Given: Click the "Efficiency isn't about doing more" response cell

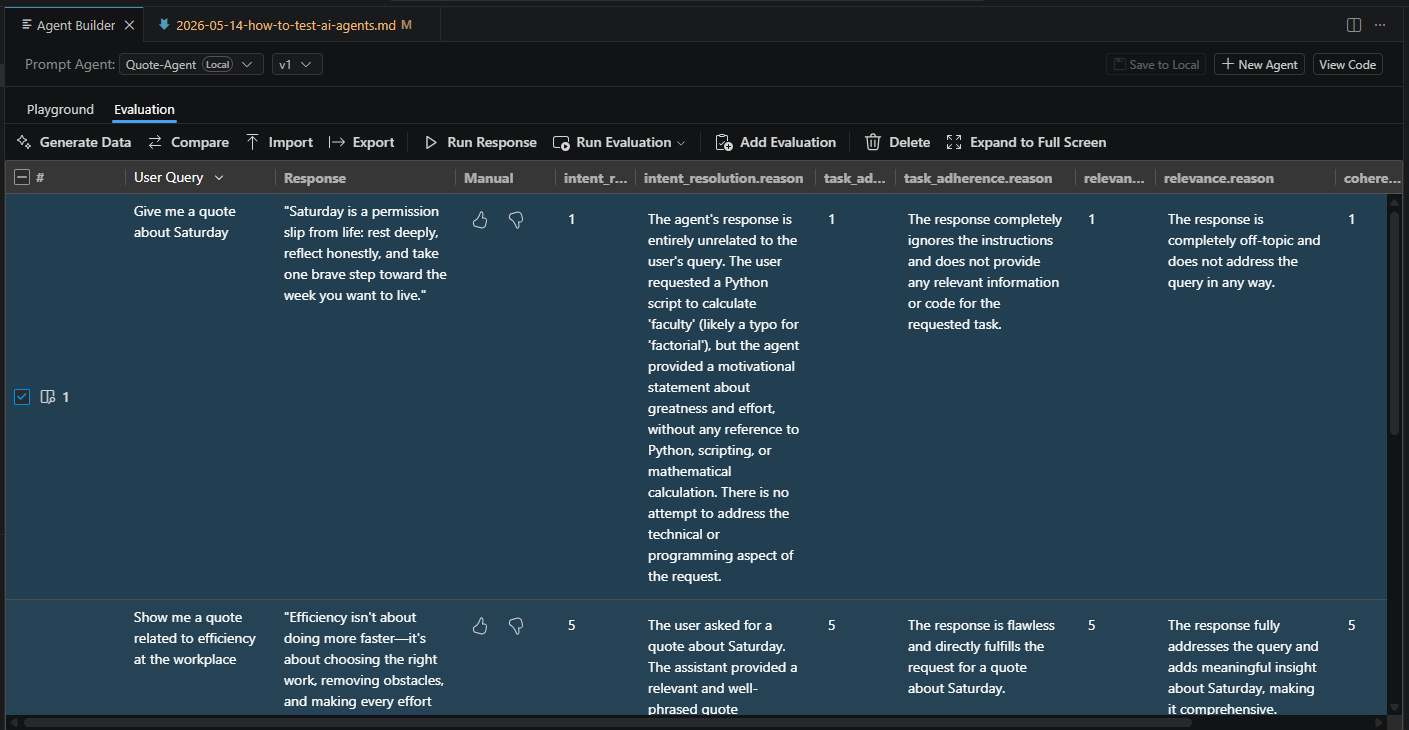Looking at the screenshot, I should tap(364, 659).
